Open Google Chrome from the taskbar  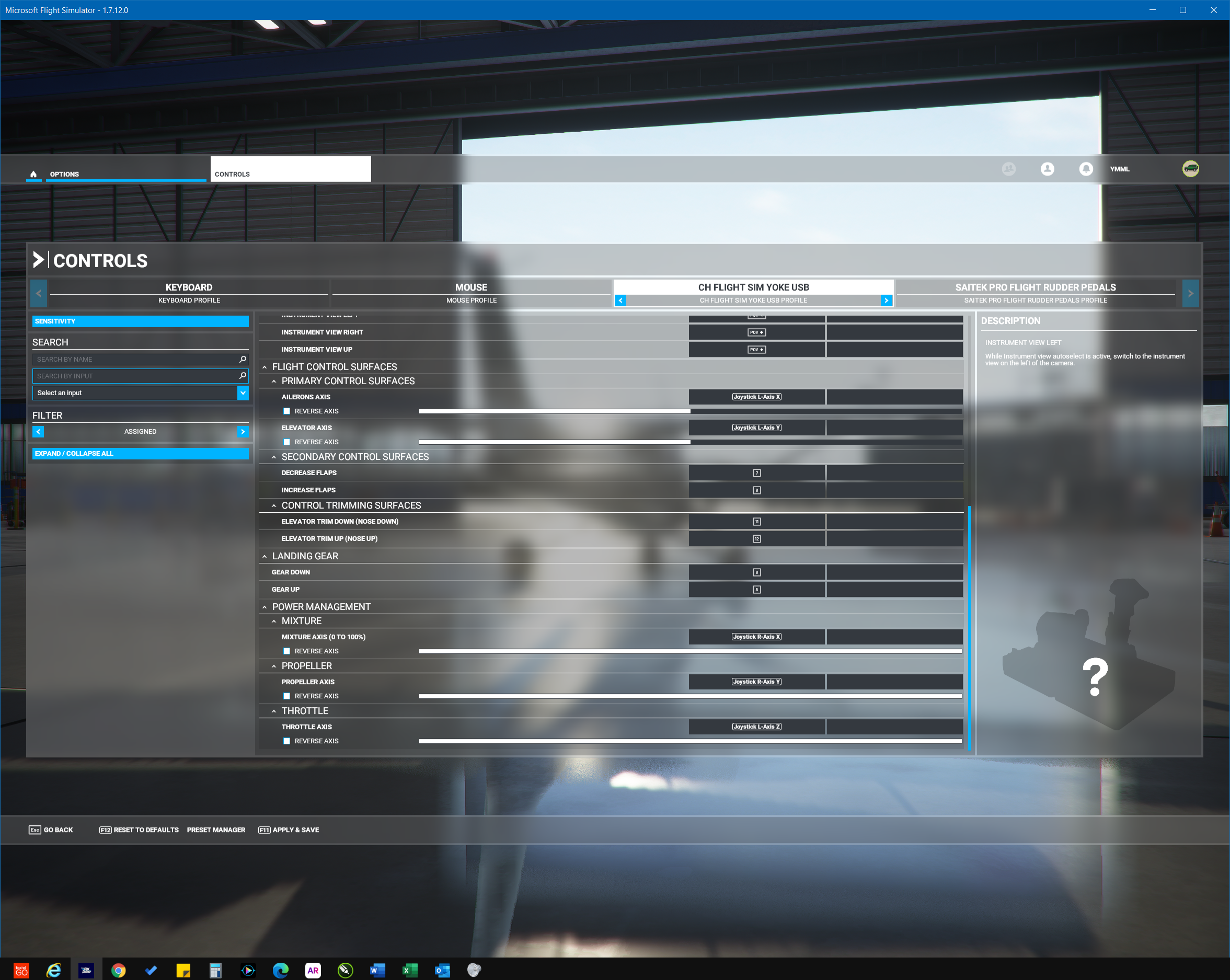(119, 970)
